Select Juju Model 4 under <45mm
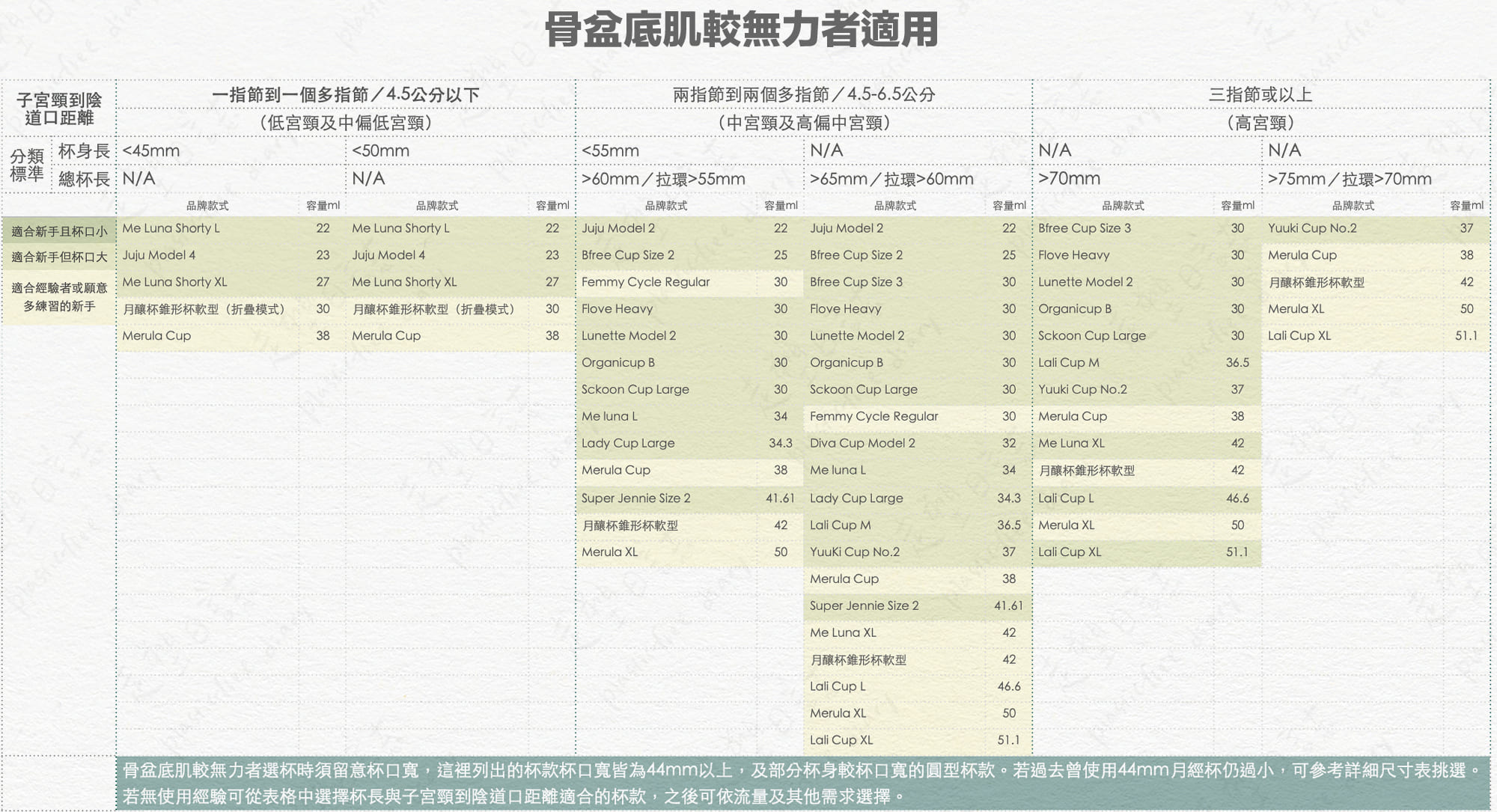 tap(159, 255)
